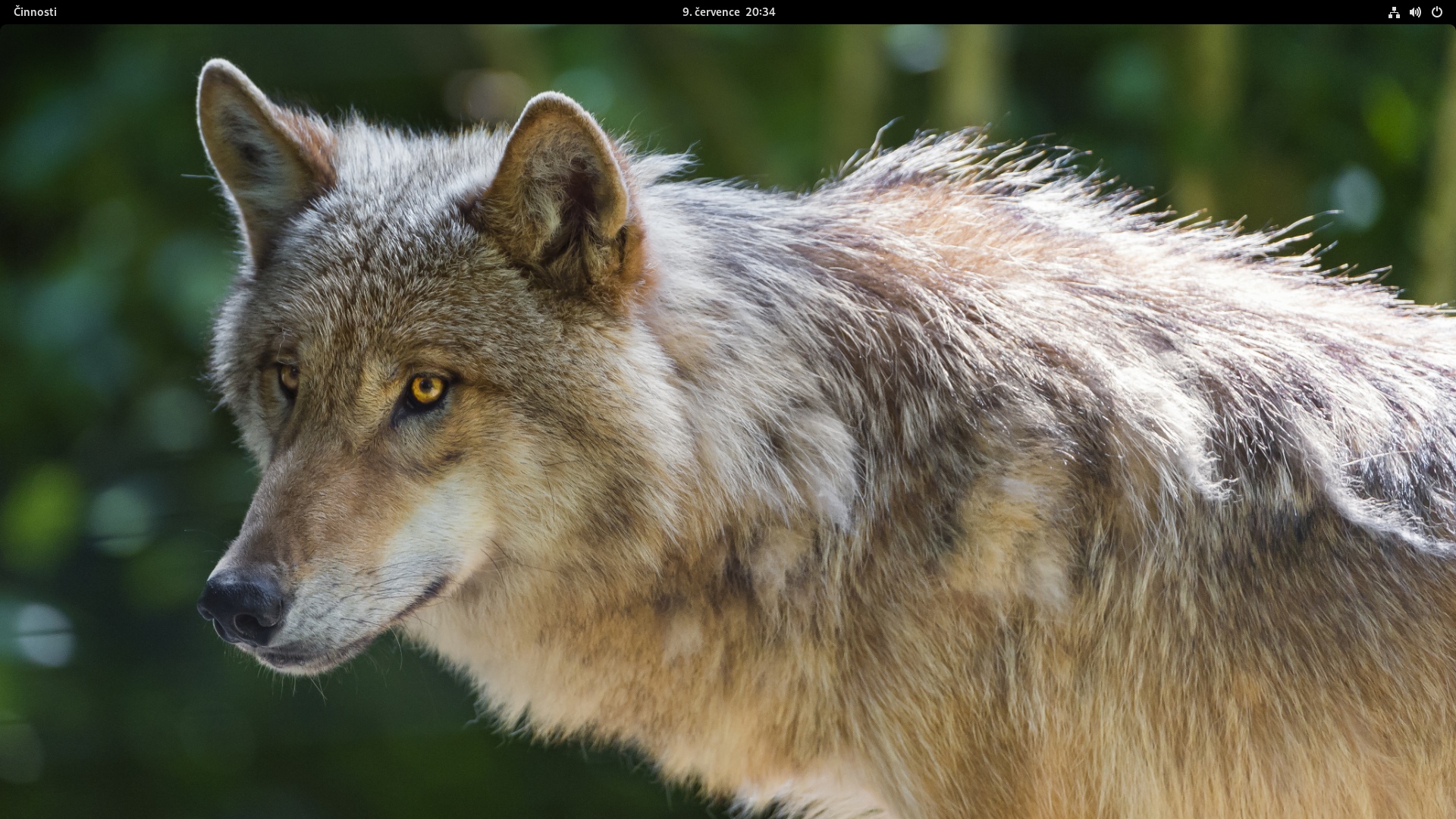The height and width of the screenshot is (819, 1456).
Task: Open the Činnosti activities overview
Action: click(x=35, y=12)
